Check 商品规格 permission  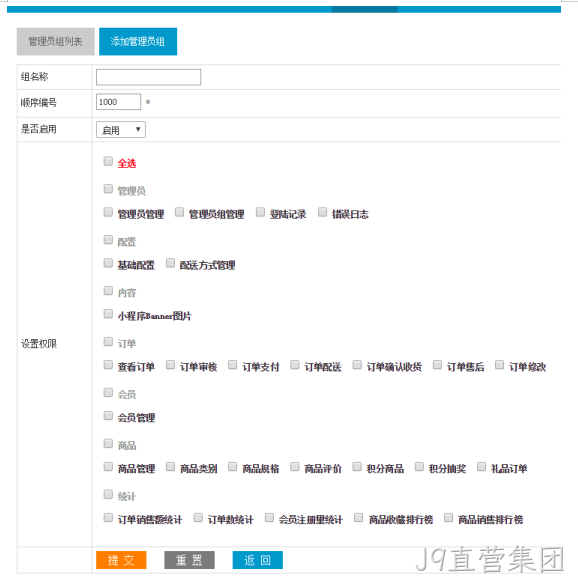[232, 467]
